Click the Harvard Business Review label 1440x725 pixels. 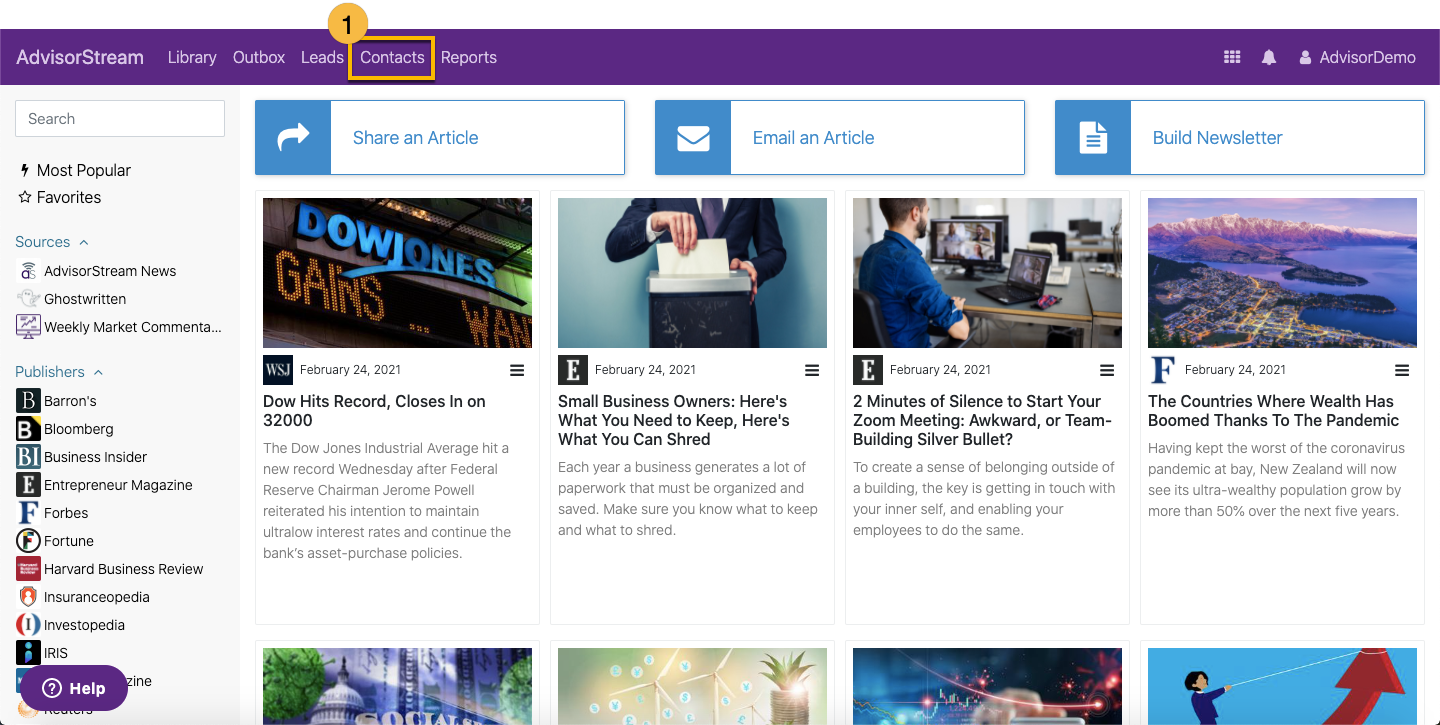[124, 569]
